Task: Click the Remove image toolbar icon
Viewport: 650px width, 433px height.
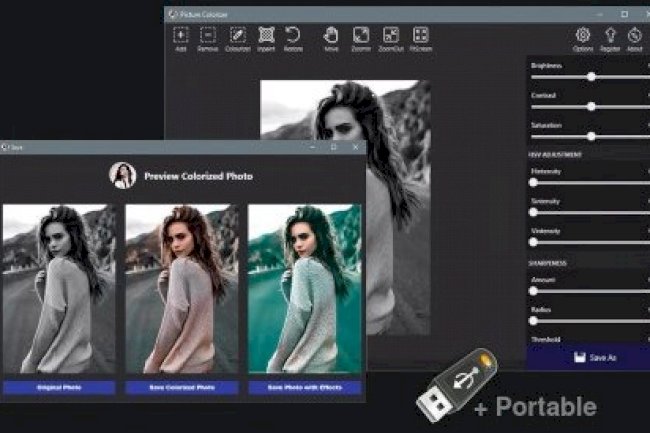Action: pyautogui.click(x=208, y=36)
